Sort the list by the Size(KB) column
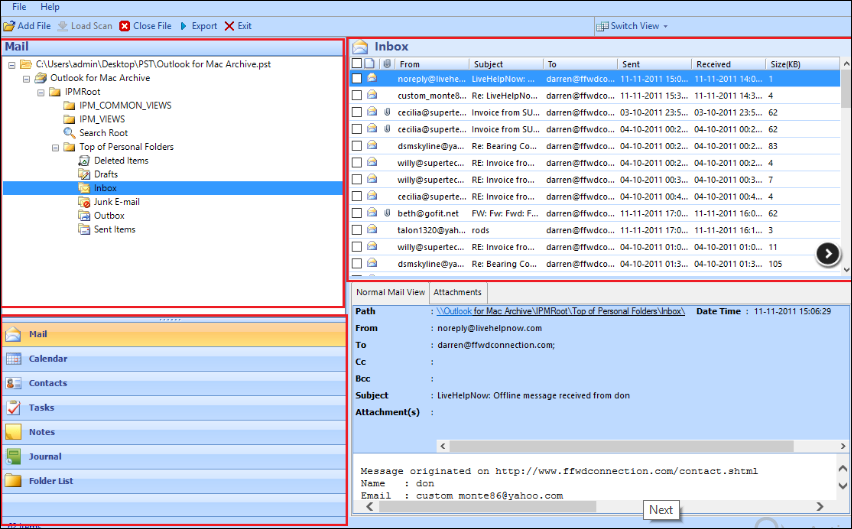The image size is (852, 529). click(803, 64)
